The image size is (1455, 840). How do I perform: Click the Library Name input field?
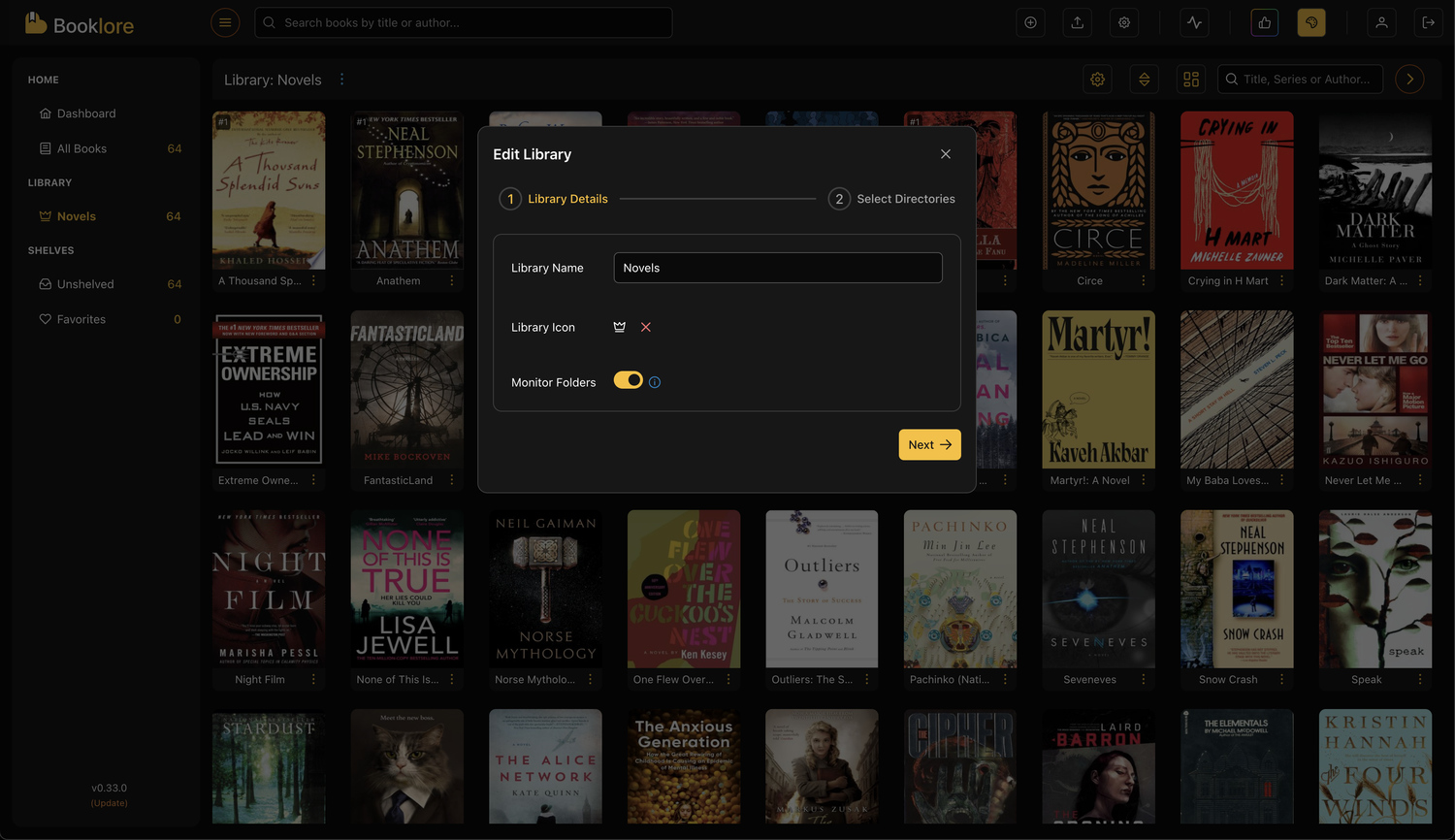[x=777, y=268]
